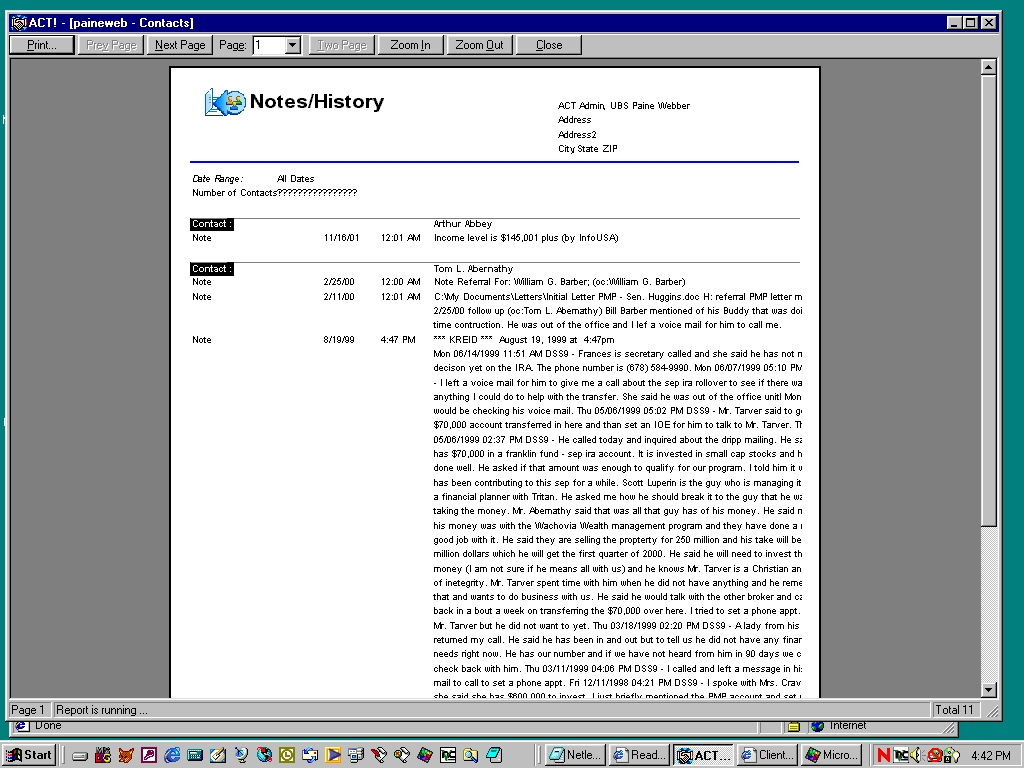The height and width of the screenshot is (768, 1024).
Task: Switch to the ACT... taskbar button
Action: [x=703, y=755]
